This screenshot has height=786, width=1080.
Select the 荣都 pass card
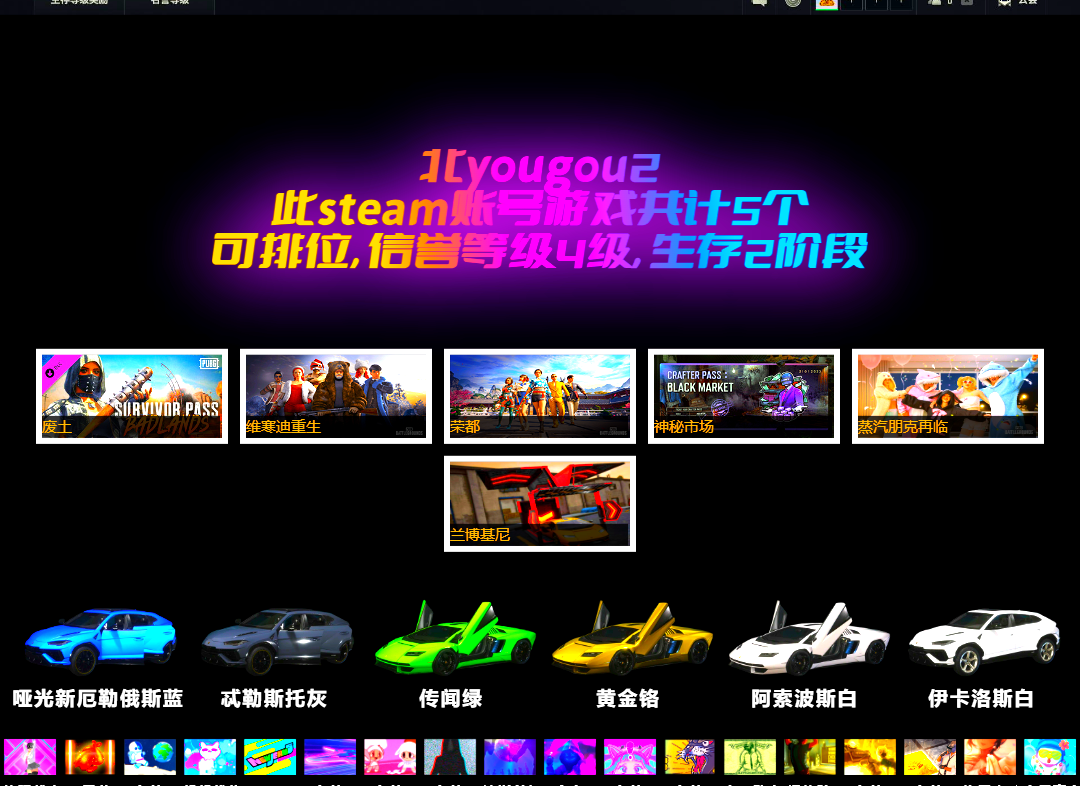coord(539,396)
